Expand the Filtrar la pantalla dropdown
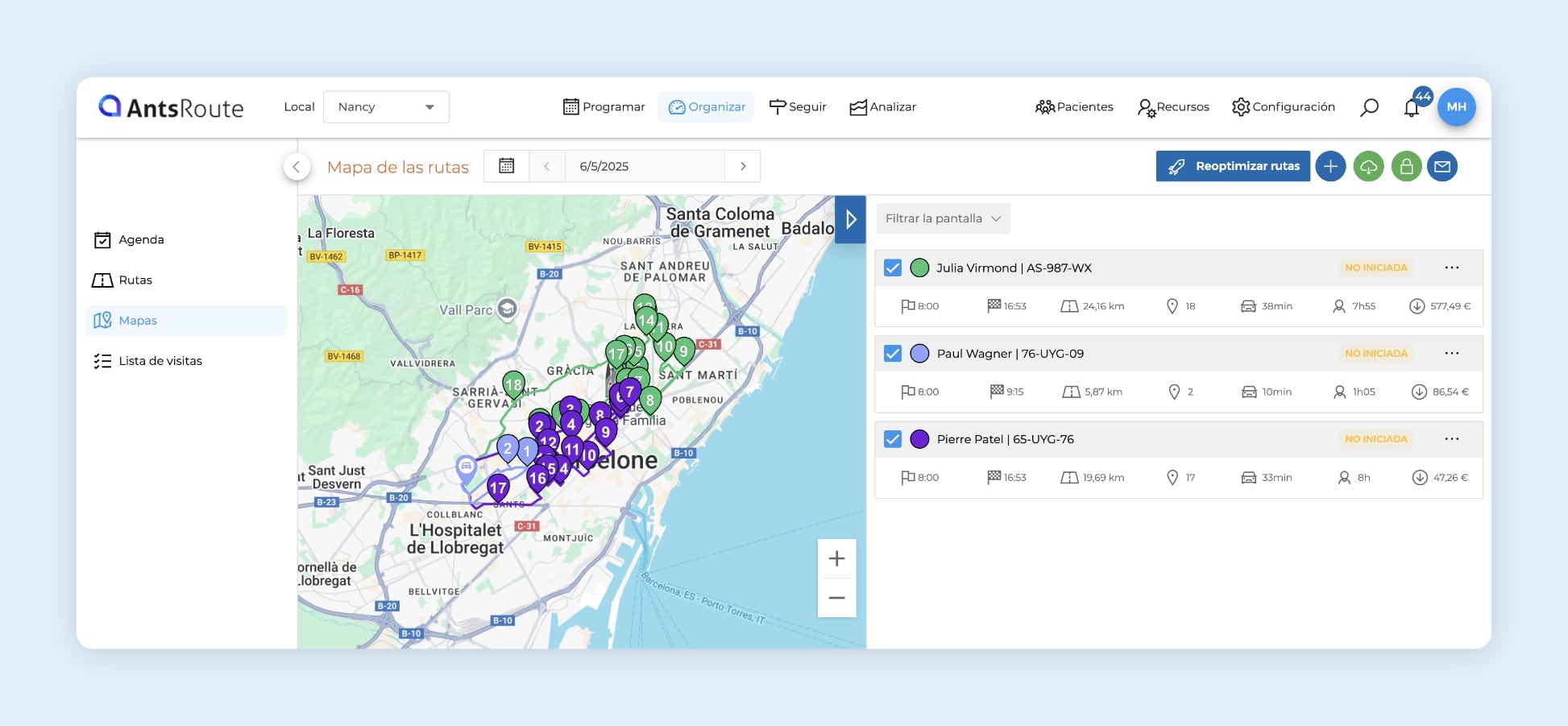The height and width of the screenshot is (726, 1568). 943,218
